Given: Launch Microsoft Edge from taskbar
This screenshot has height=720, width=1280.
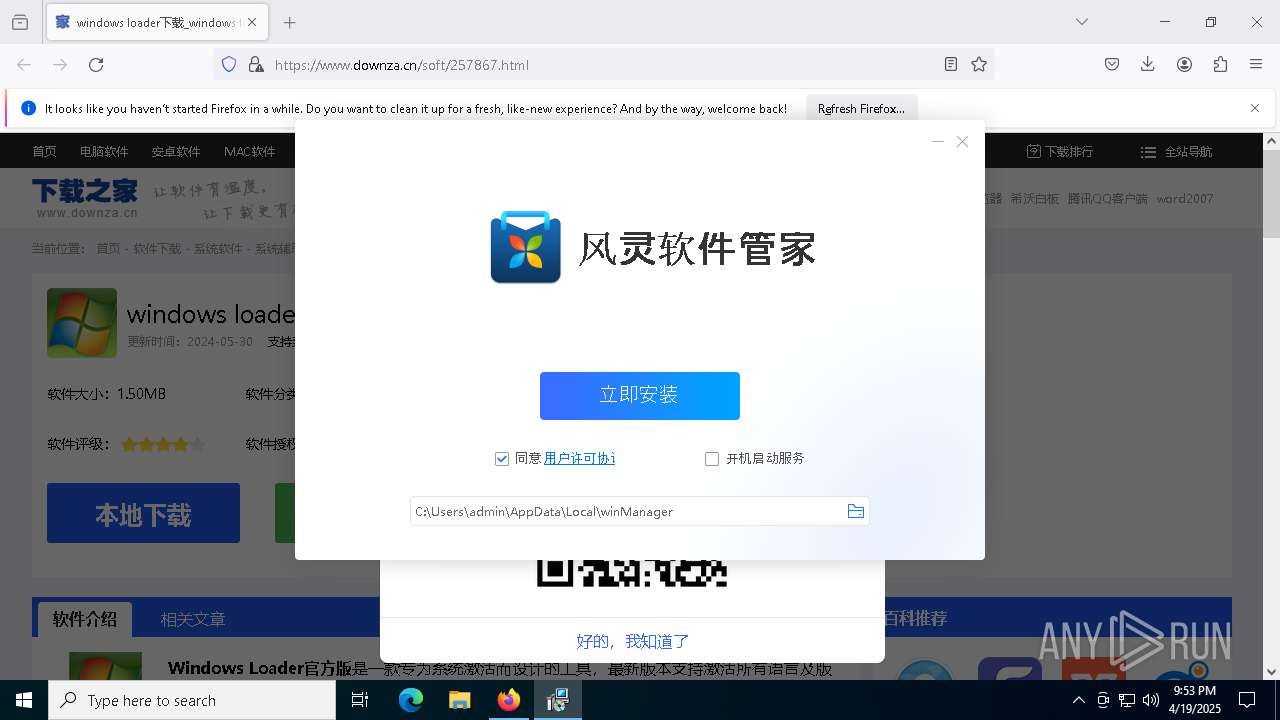Looking at the screenshot, I should coord(411,700).
